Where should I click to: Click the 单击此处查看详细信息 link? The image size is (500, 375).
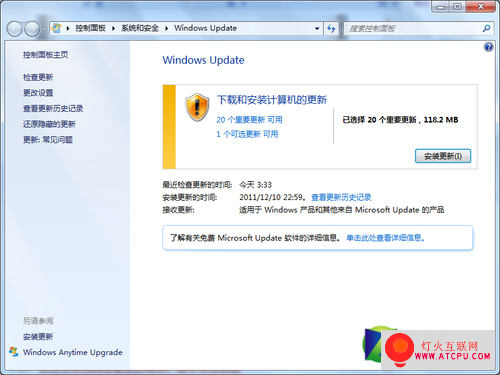pyautogui.click(x=385, y=238)
